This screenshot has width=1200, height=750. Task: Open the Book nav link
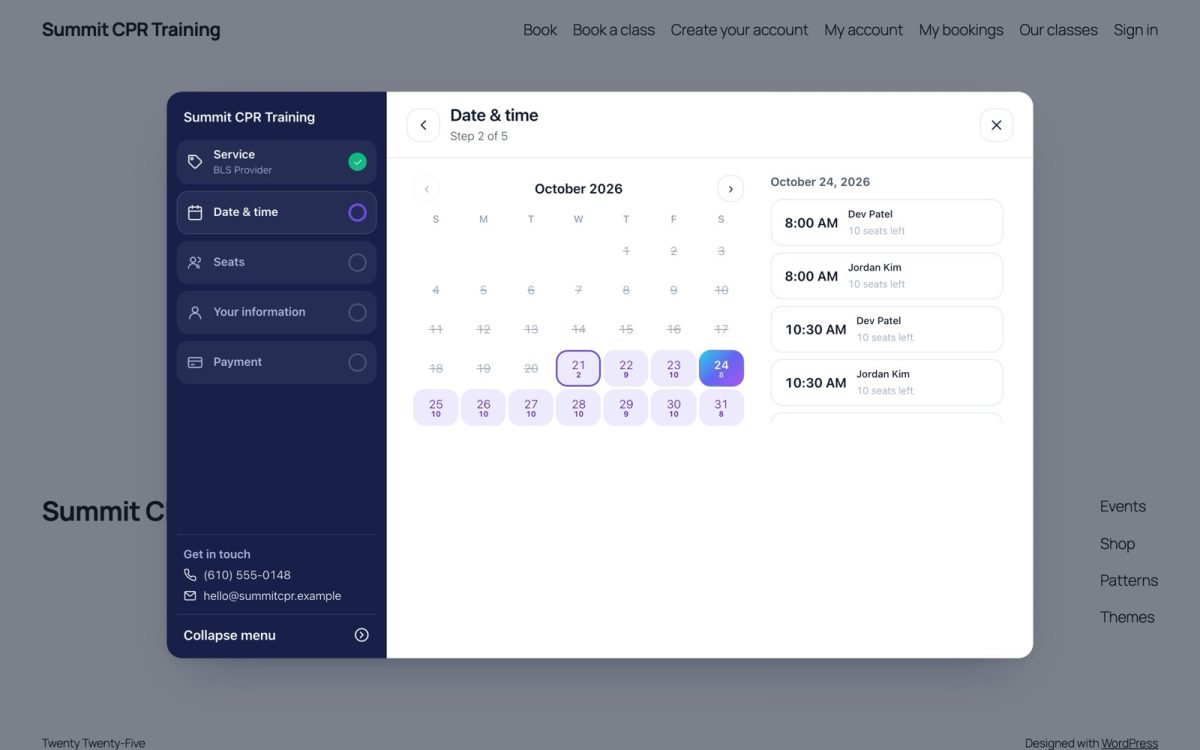tap(540, 30)
